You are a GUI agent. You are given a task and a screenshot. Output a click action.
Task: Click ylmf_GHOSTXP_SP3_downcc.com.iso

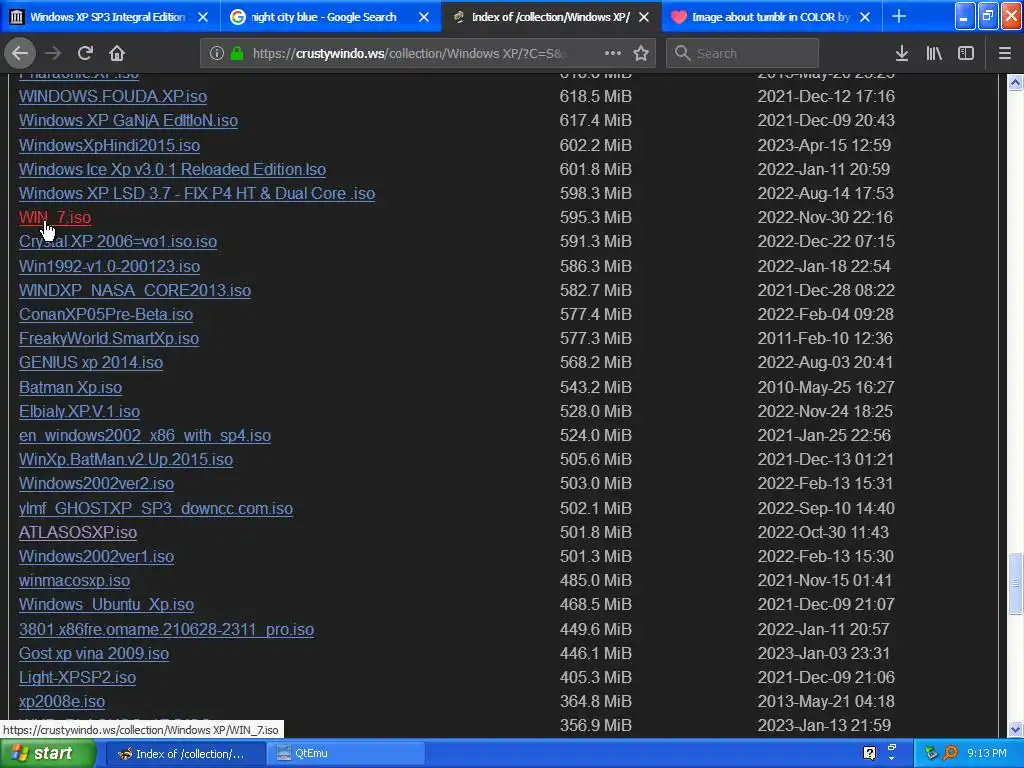click(x=156, y=509)
